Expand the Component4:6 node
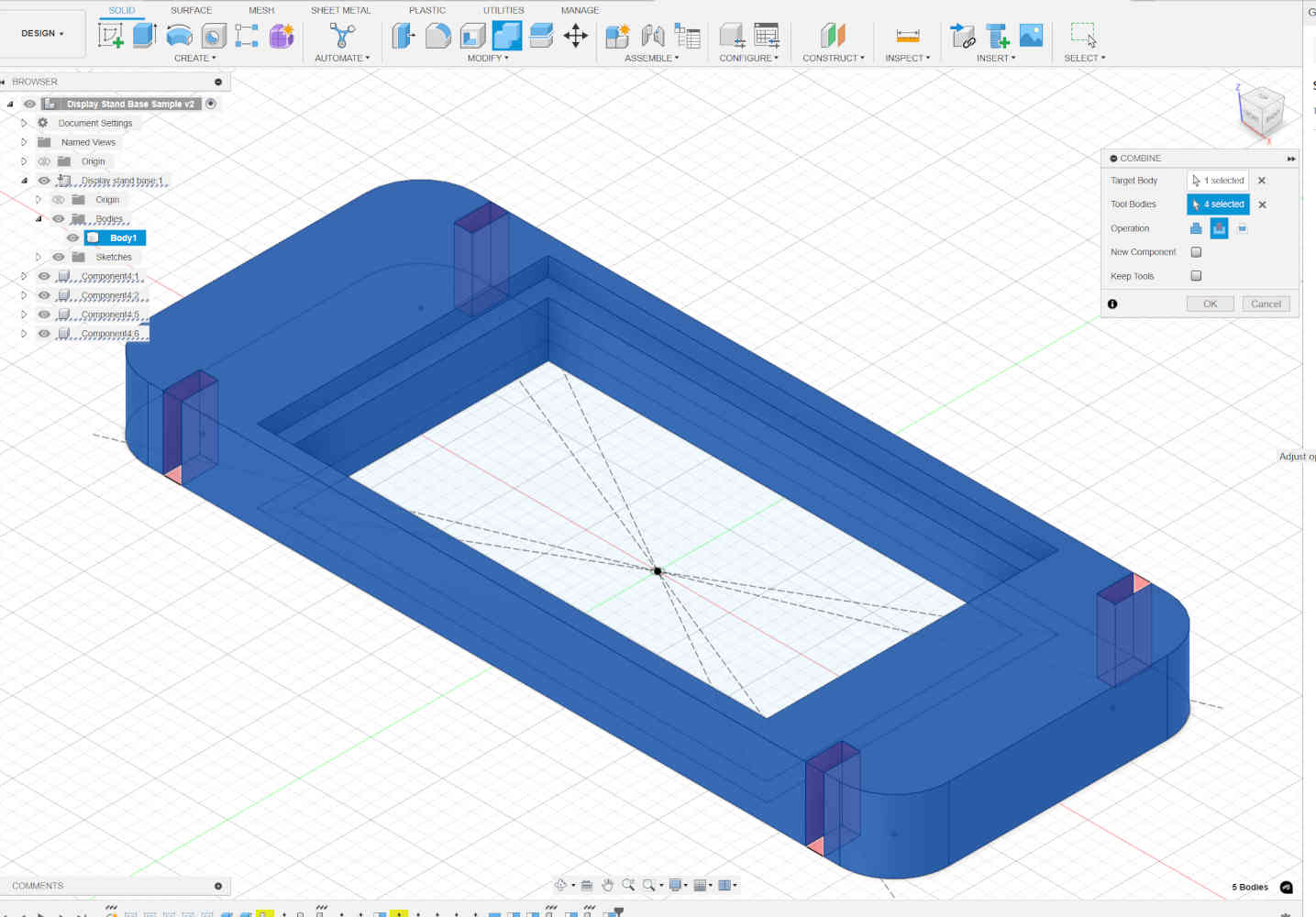 click(x=24, y=334)
